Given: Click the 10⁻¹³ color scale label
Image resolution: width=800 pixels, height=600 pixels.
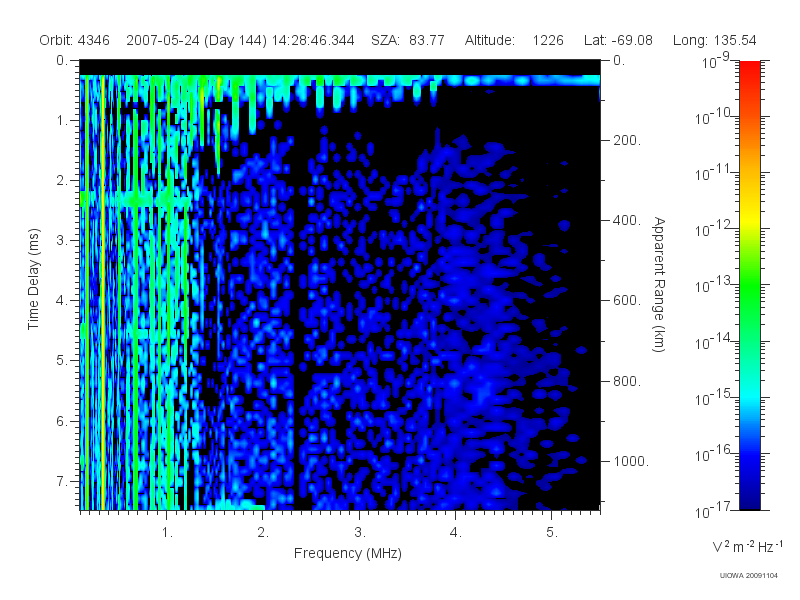Looking at the screenshot, I should [x=713, y=285].
